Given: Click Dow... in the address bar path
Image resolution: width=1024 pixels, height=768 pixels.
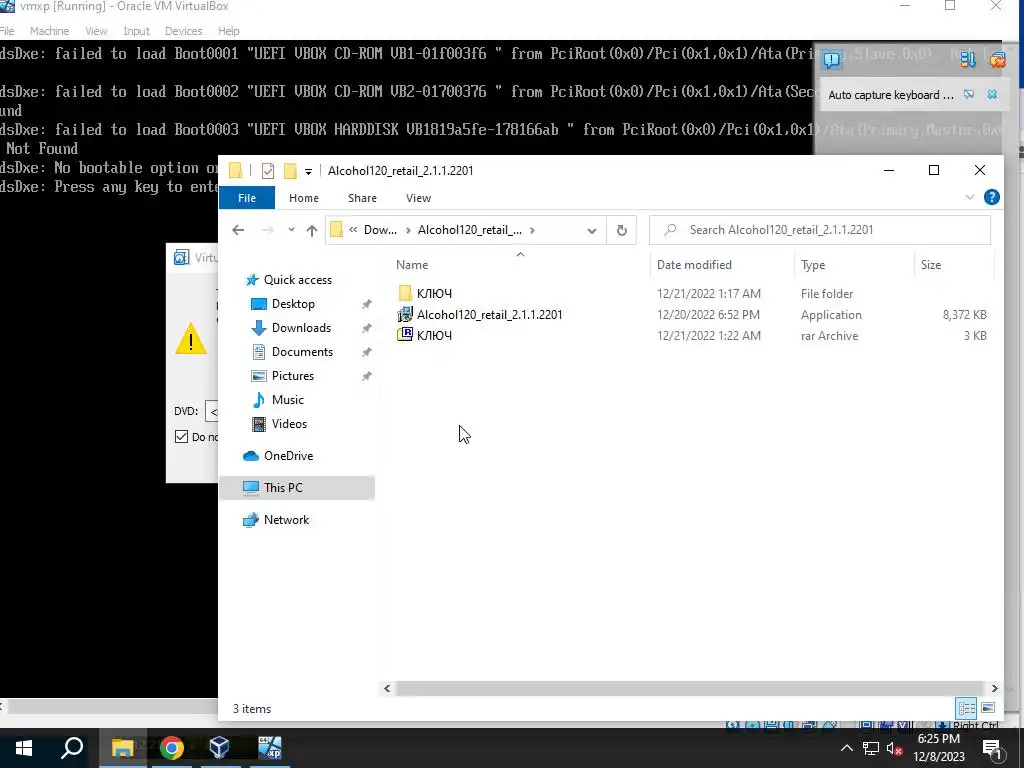Looking at the screenshot, I should point(380,230).
